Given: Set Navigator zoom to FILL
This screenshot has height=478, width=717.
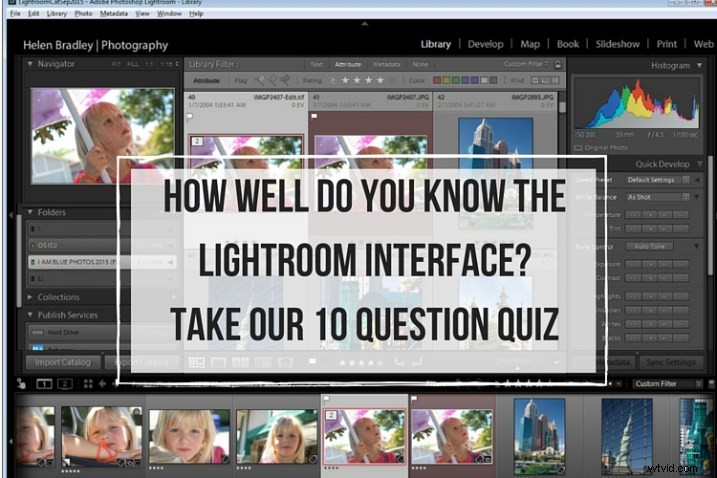Looking at the screenshot, I should point(133,64).
